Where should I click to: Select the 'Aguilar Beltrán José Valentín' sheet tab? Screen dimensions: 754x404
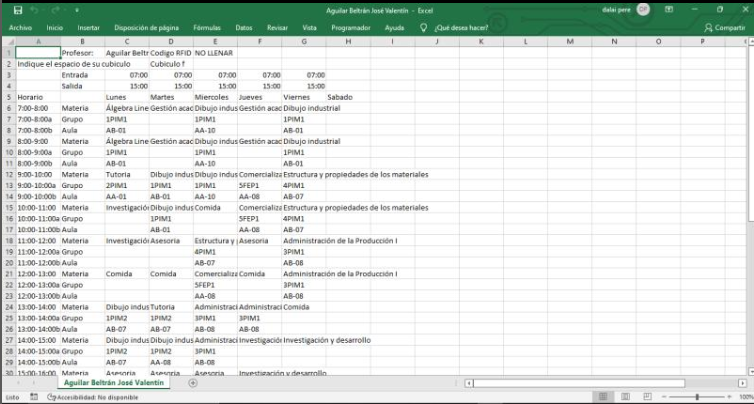coord(113,383)
